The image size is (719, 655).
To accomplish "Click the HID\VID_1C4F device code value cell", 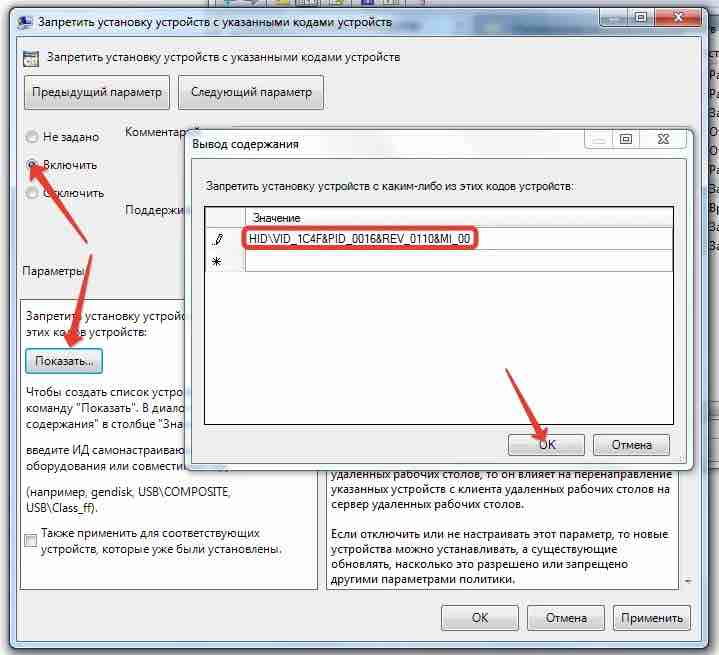I will point(360,239).
